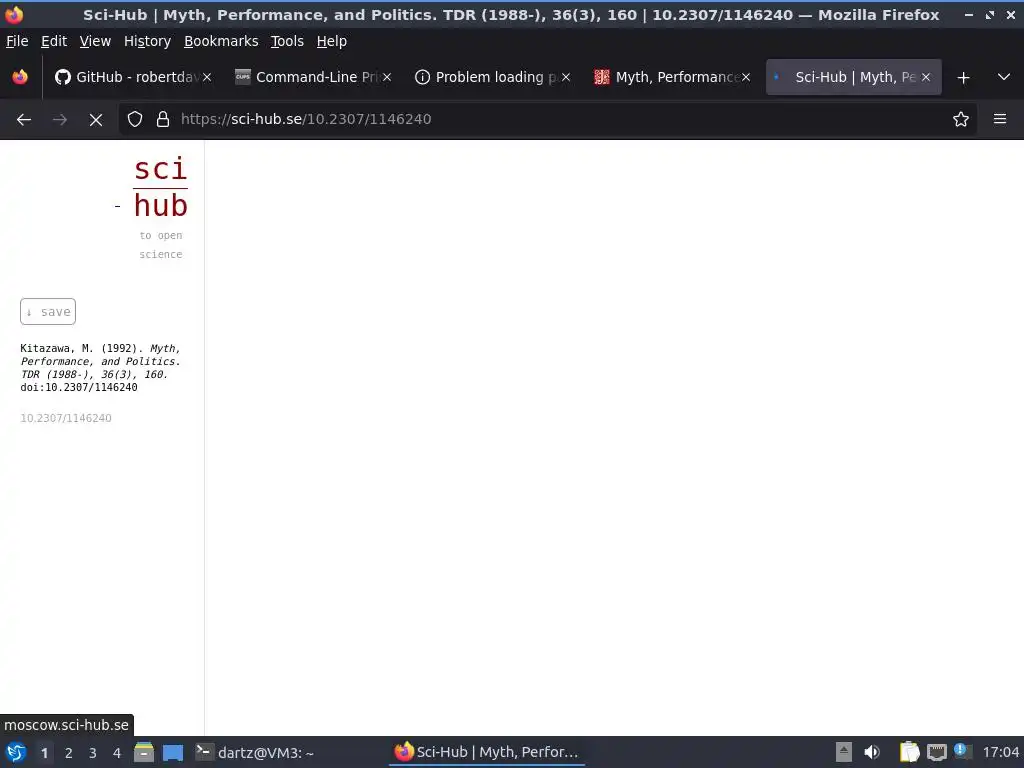The width and height of the screenshot is (1024, 768).
Task: Minimize the Firefox window
Action: tap(968, 14)
